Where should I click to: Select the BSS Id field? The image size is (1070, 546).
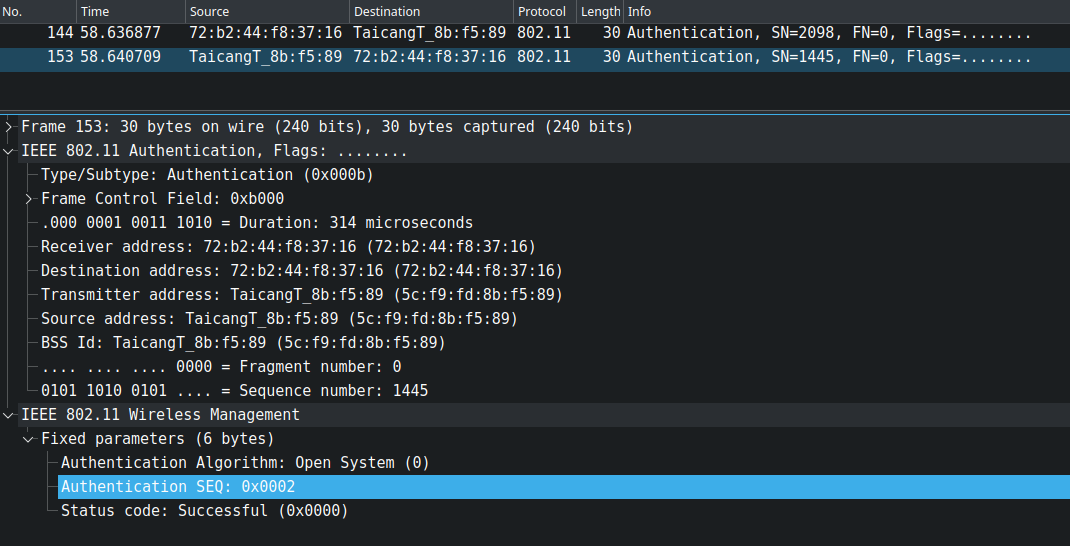[243, 343]
